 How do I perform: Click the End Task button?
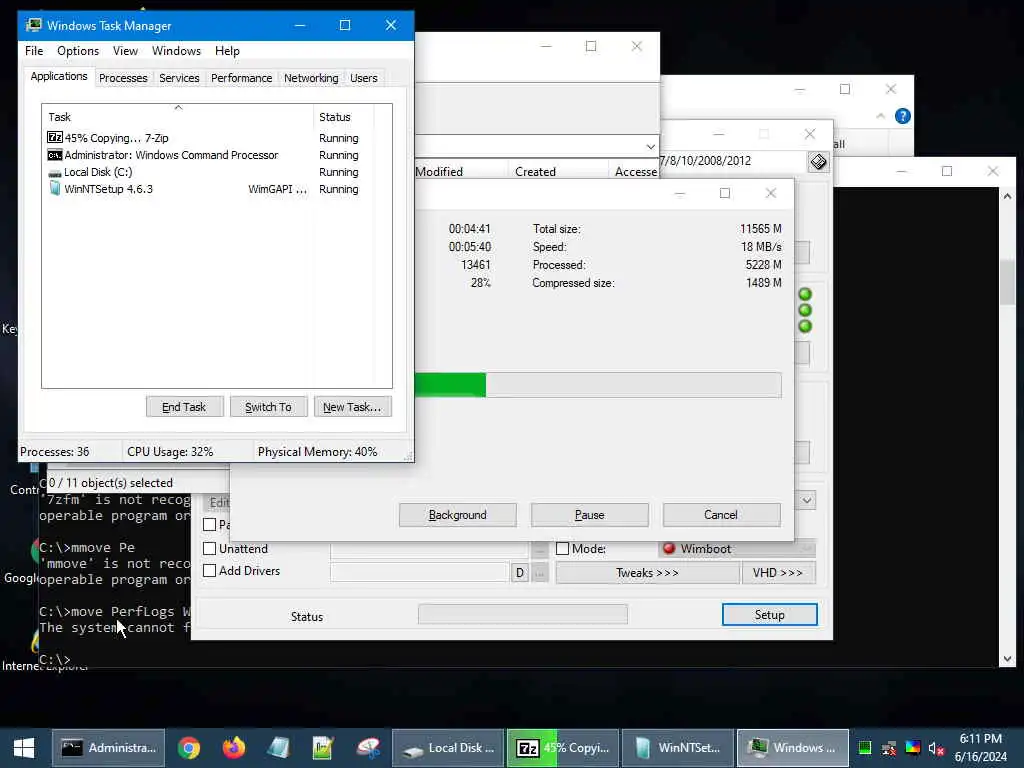tap(184, 407)
